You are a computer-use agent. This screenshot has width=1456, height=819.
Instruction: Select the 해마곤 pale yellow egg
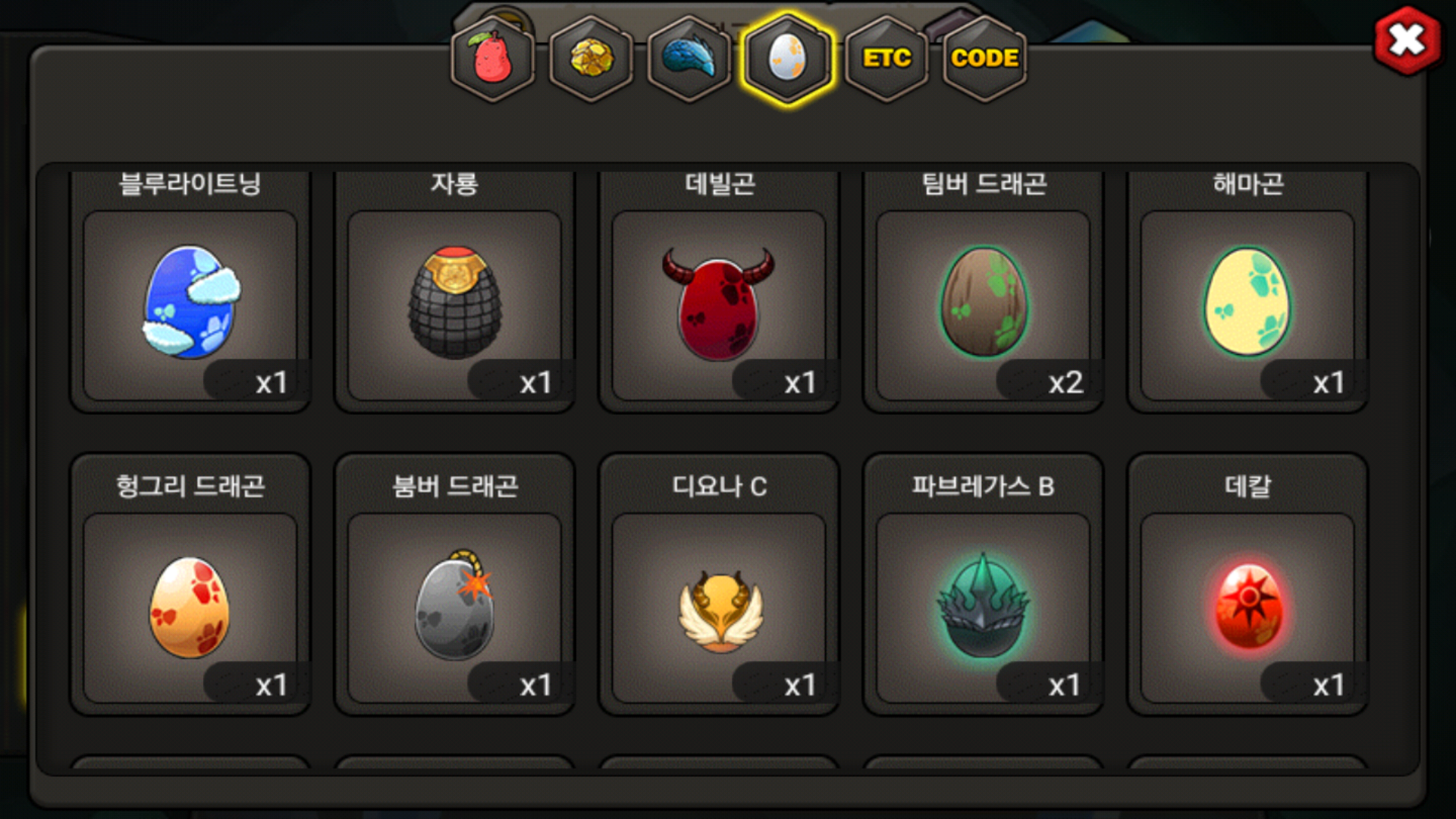coord(1248,305)
